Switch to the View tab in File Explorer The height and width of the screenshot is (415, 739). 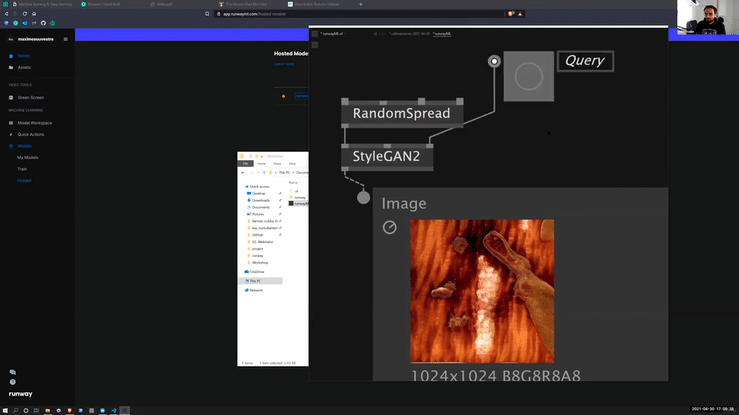click(x=292, y=163)
